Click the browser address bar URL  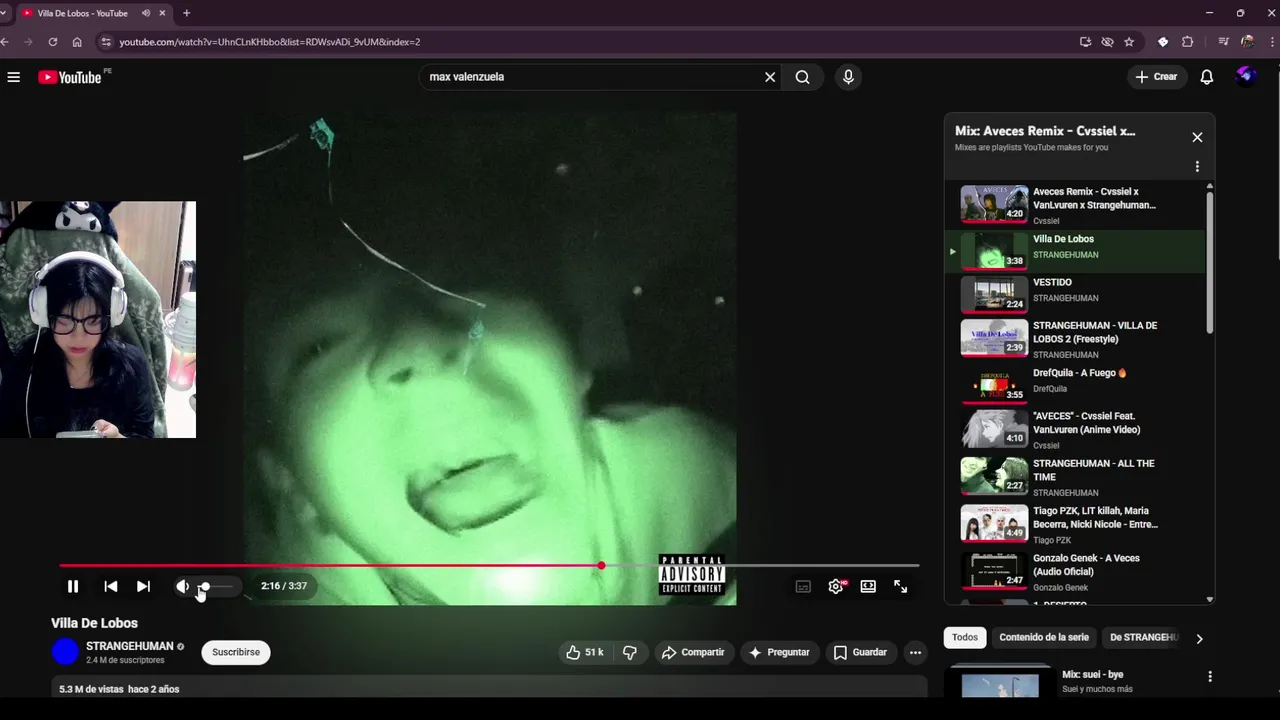point(270,42)
